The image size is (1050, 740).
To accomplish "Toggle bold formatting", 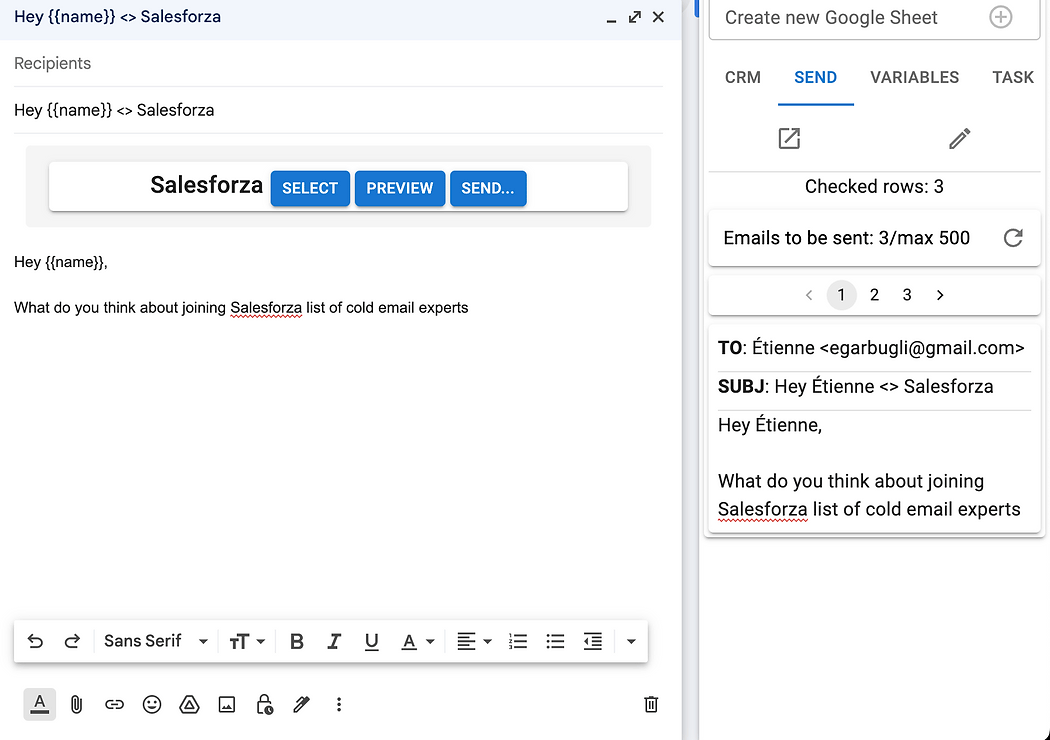I will (297, 642).
